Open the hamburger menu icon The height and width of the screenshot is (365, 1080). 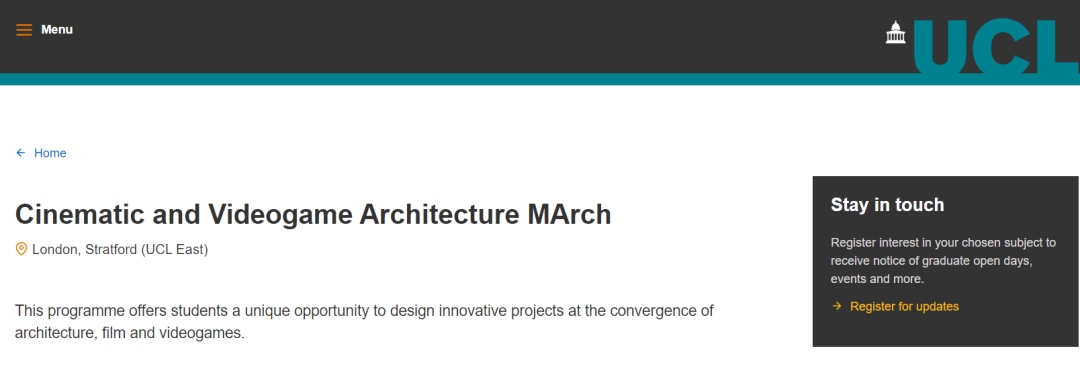tap(24, 30)
